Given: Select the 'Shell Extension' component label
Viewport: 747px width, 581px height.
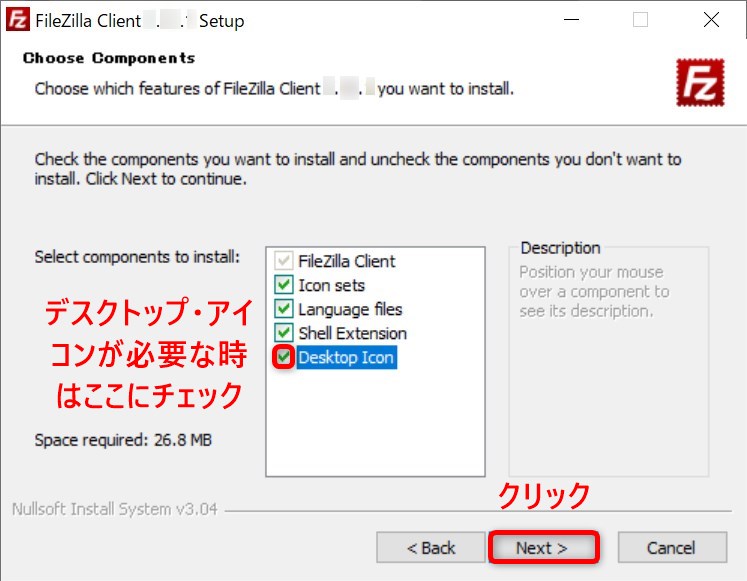Looking at the screenshot, I should tap(353, 333).
